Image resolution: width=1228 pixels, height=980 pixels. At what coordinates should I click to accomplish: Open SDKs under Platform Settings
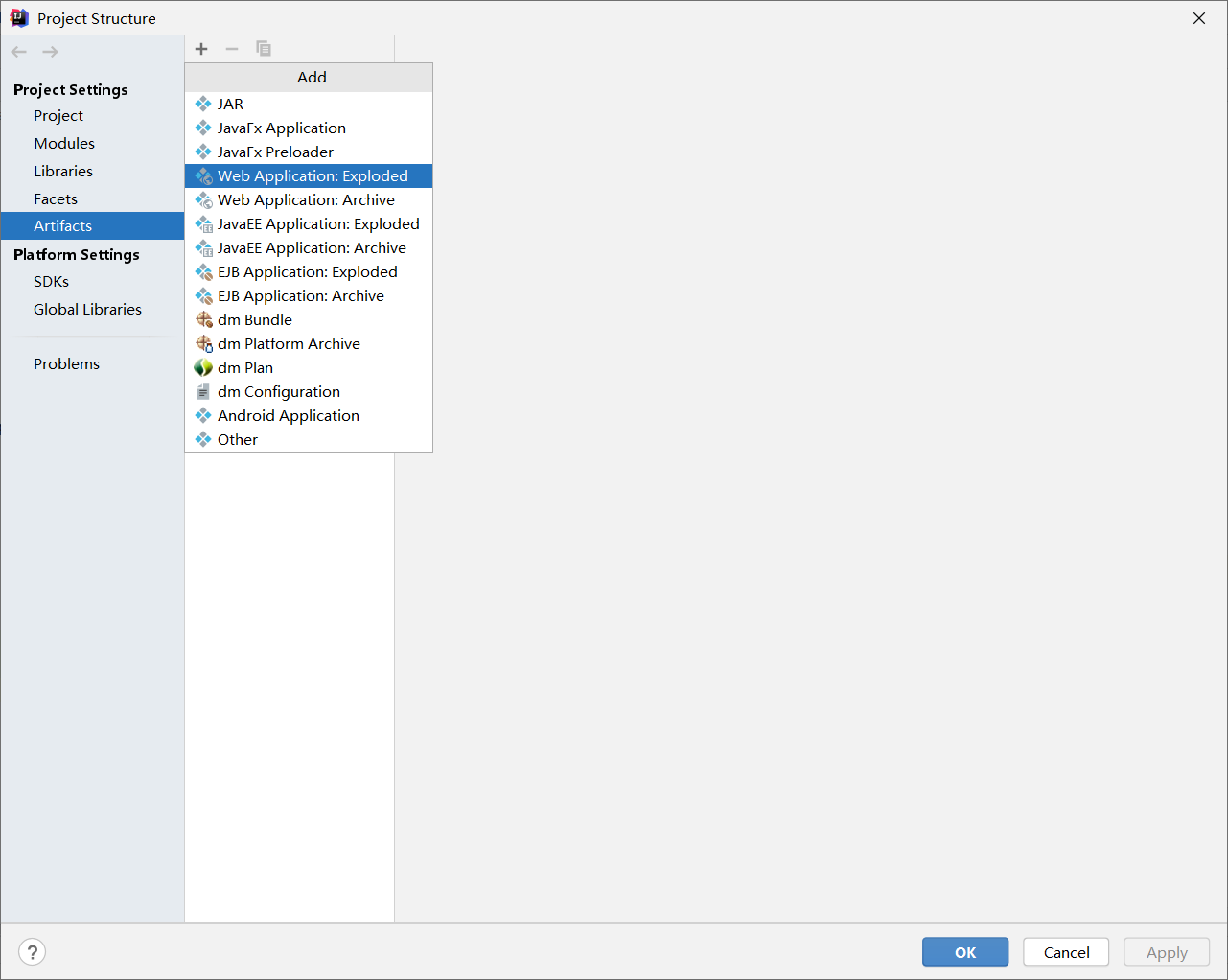[92, 281]
